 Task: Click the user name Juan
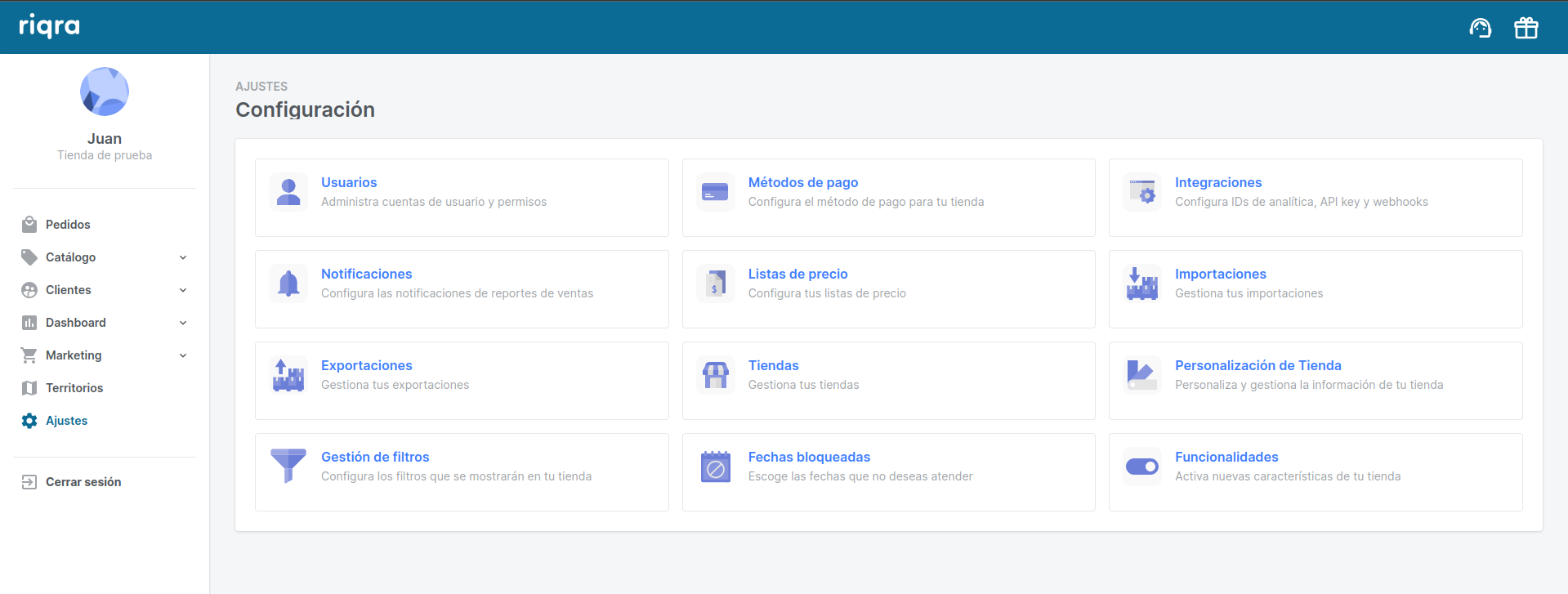[x=105, y=139]
